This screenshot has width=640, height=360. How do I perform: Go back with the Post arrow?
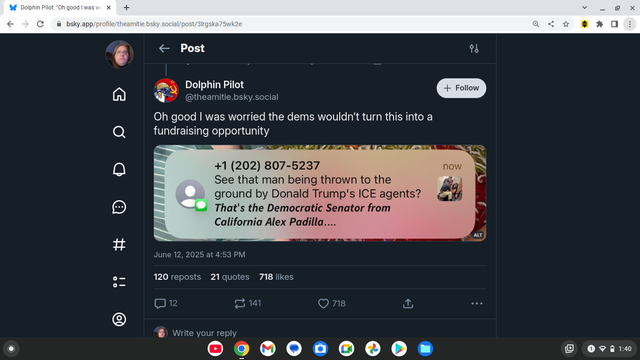164,49
